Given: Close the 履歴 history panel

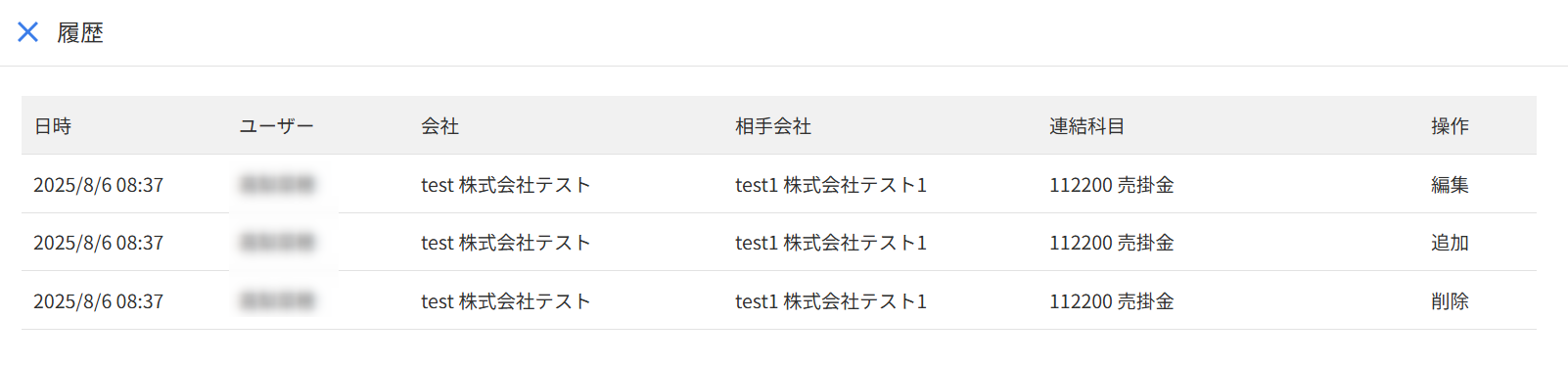Looking at the screenshot, I should click(28, 32).
